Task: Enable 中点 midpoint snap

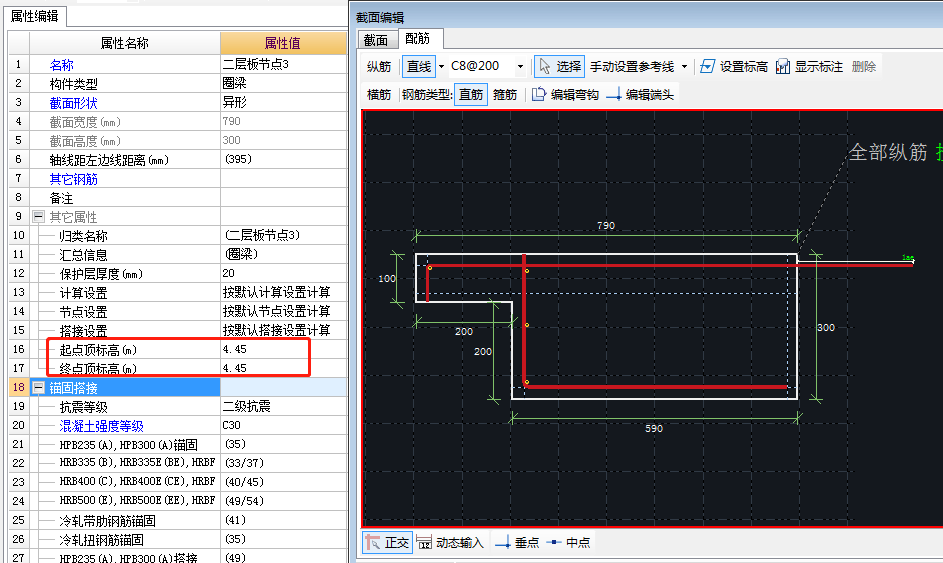Action: tap(568, 543)
